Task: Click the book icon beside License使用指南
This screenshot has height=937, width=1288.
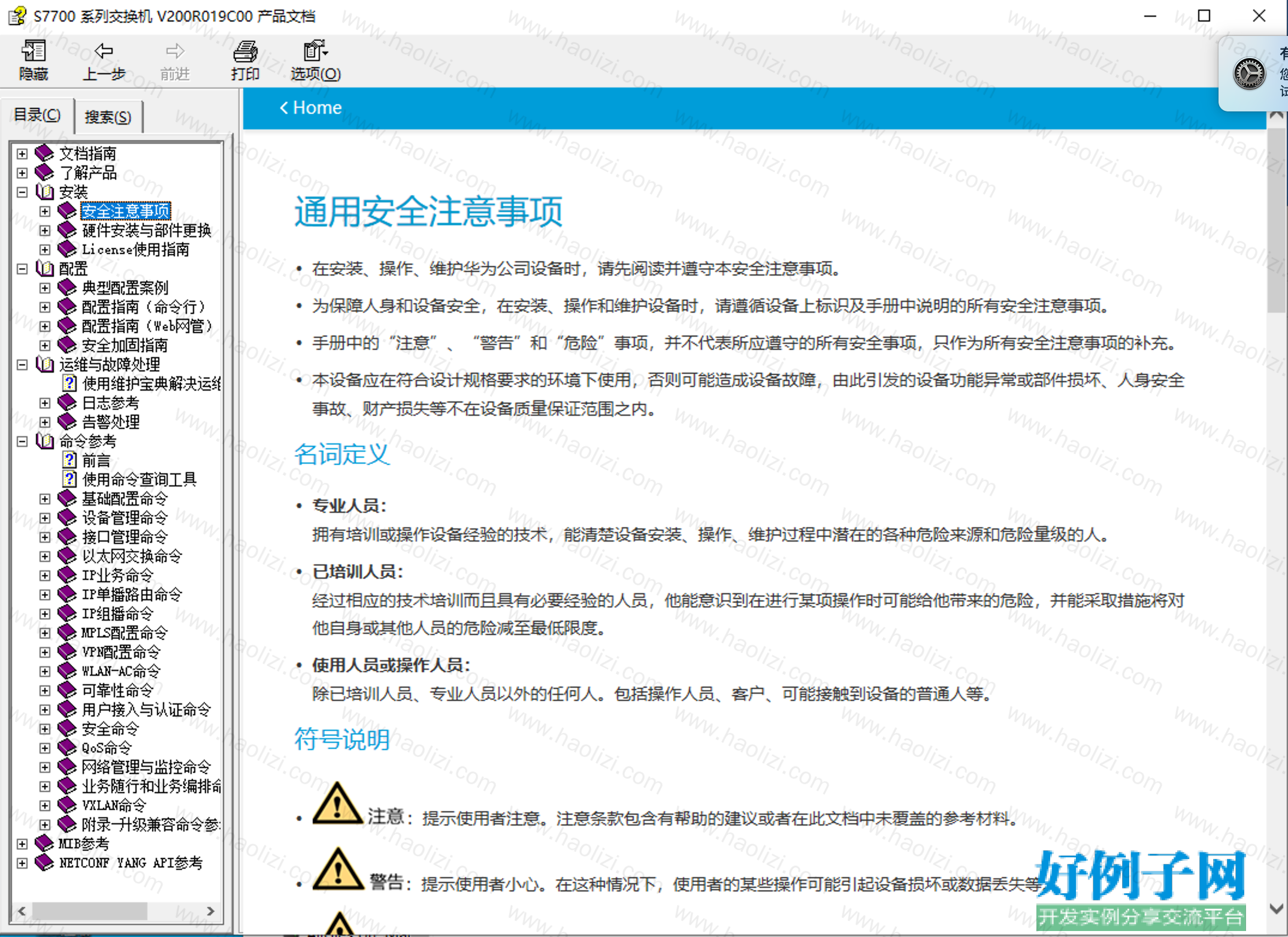Action: point(67,249)
